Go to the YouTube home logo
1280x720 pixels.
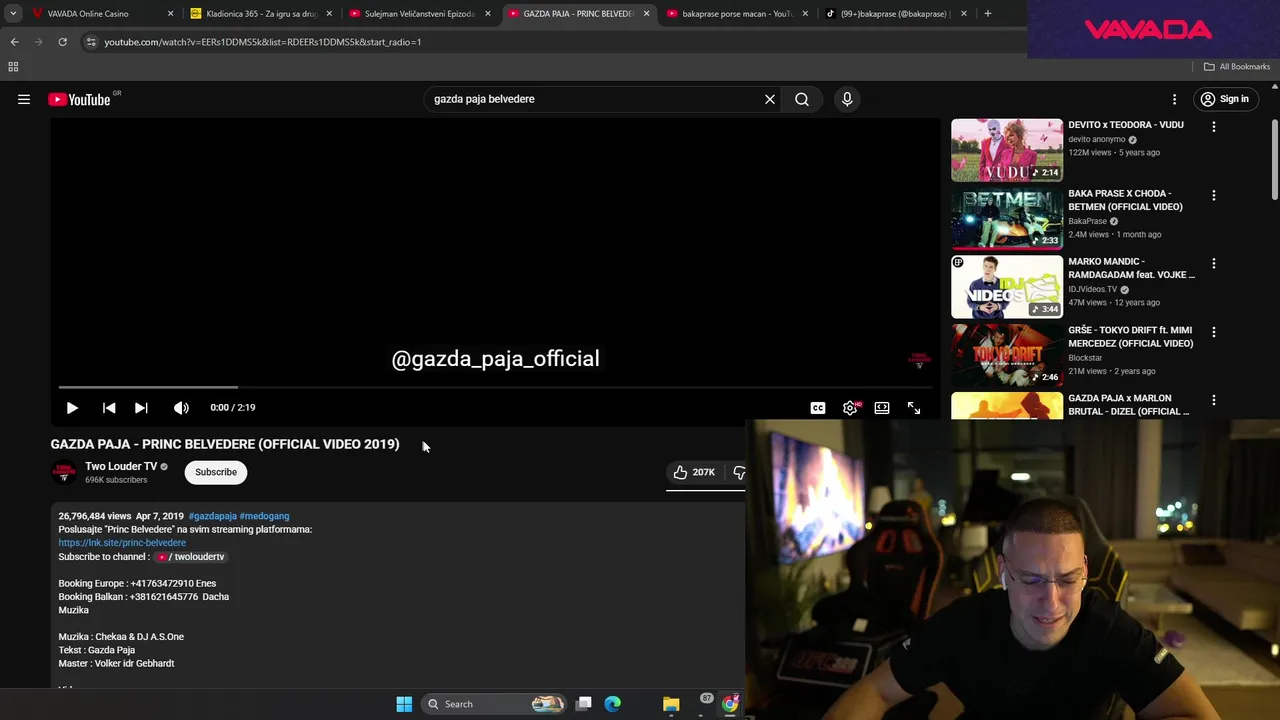pos(79,99)
